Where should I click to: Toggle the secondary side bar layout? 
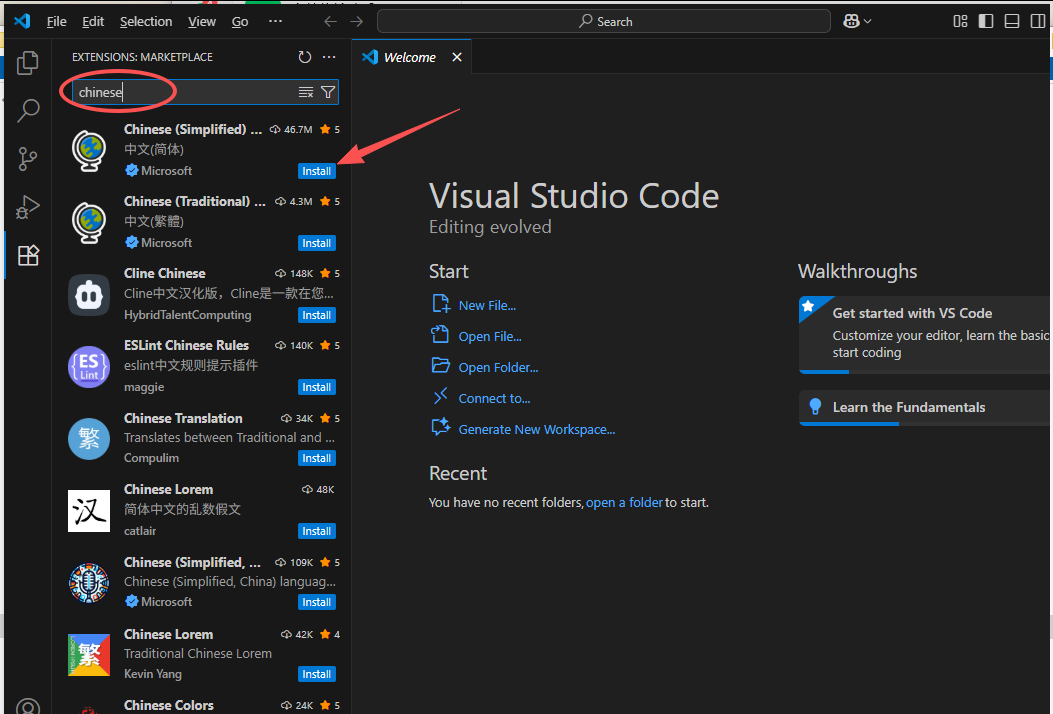tap(1038, 21)
